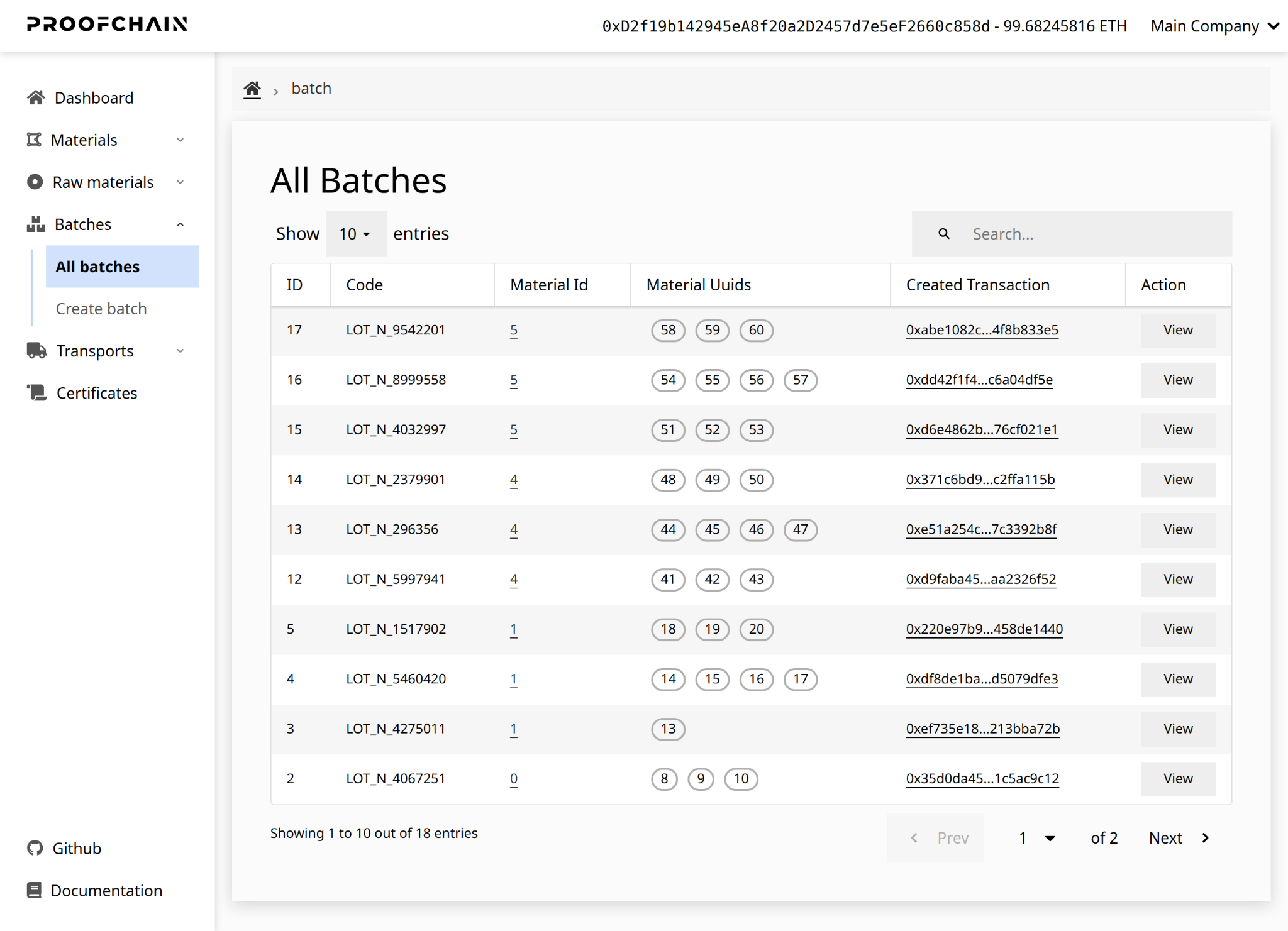Click the Certificates icon in sidebar

pyautogui.click(x=36, y=393)
